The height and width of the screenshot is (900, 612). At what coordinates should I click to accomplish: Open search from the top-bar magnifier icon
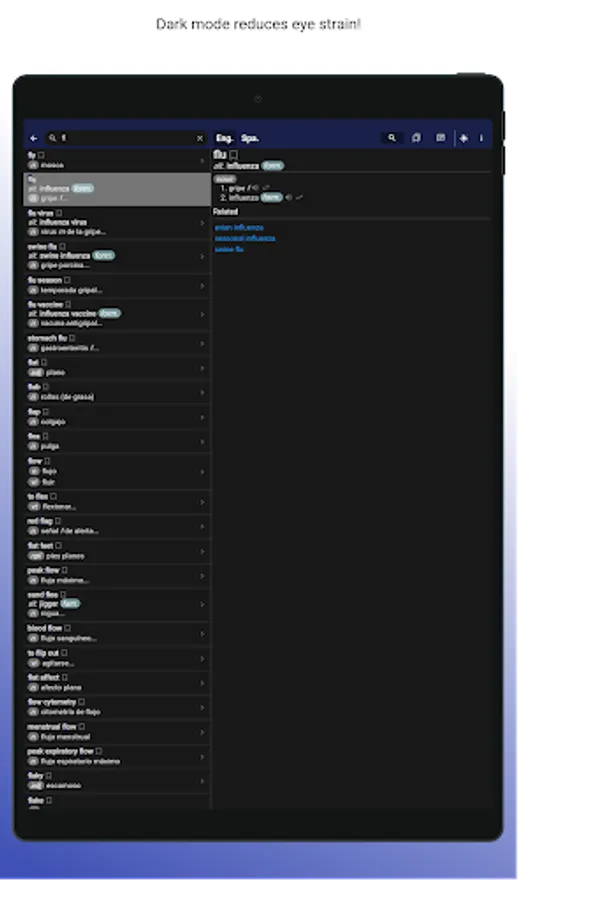click(392, 138)
